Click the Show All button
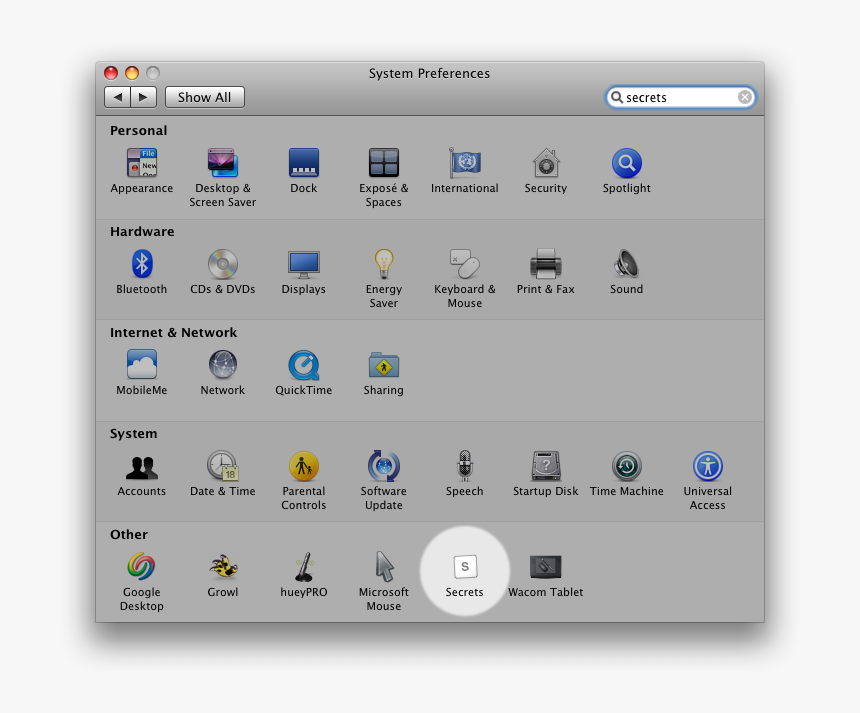Screen dimensions: 860x713 click(205, 97)
